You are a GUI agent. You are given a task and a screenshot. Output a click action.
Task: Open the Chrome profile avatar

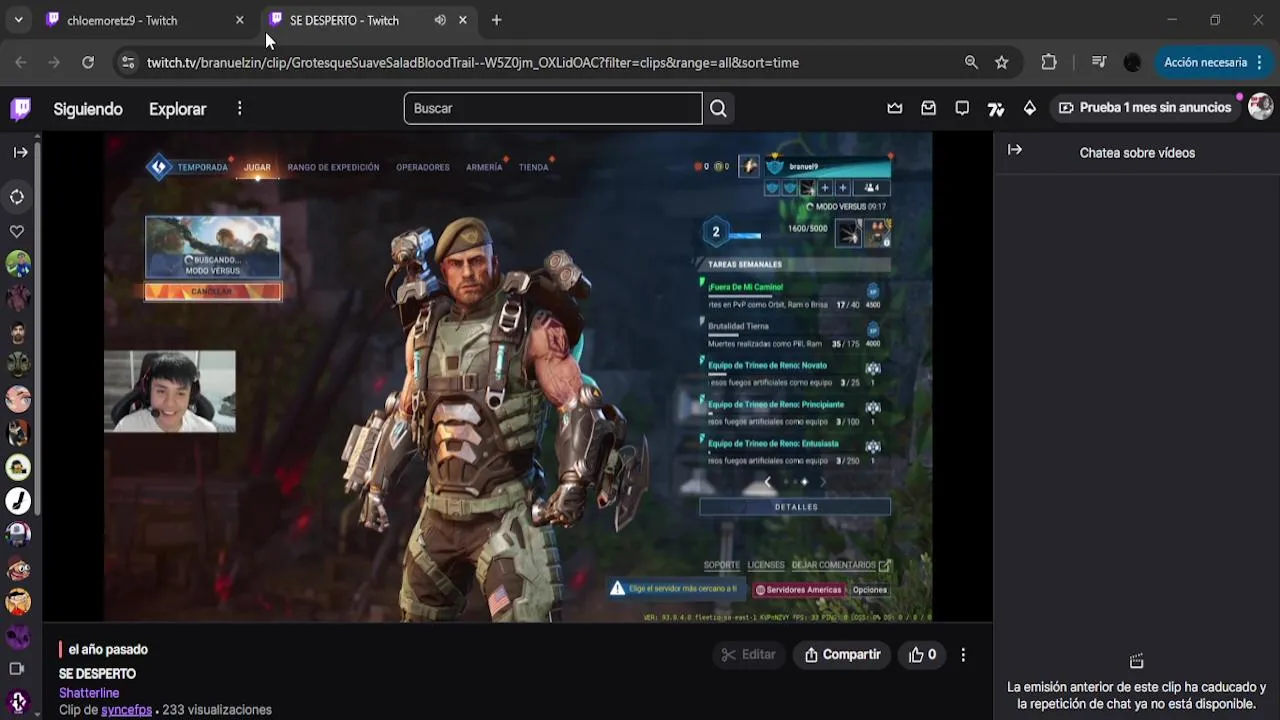1132,62
